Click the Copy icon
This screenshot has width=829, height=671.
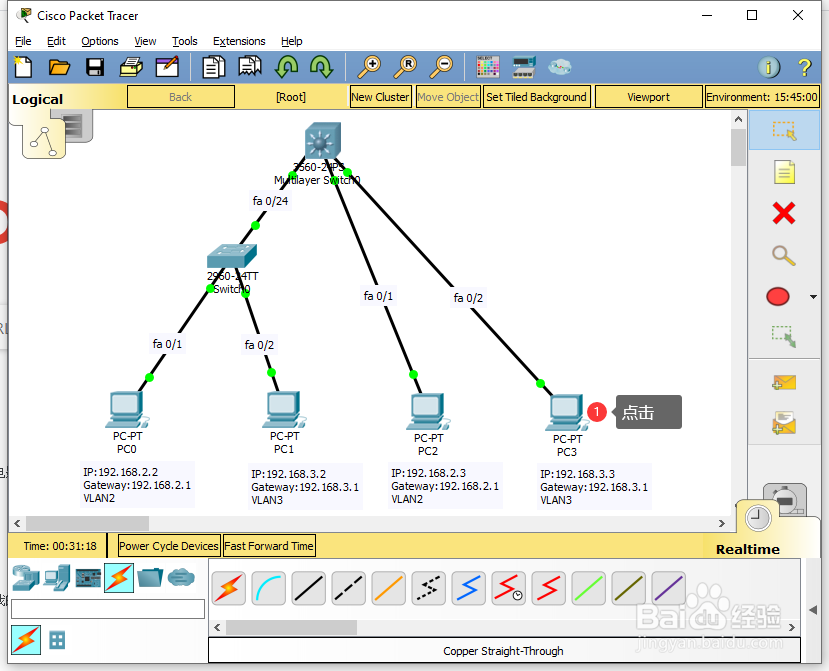click(x=214, y=67)
